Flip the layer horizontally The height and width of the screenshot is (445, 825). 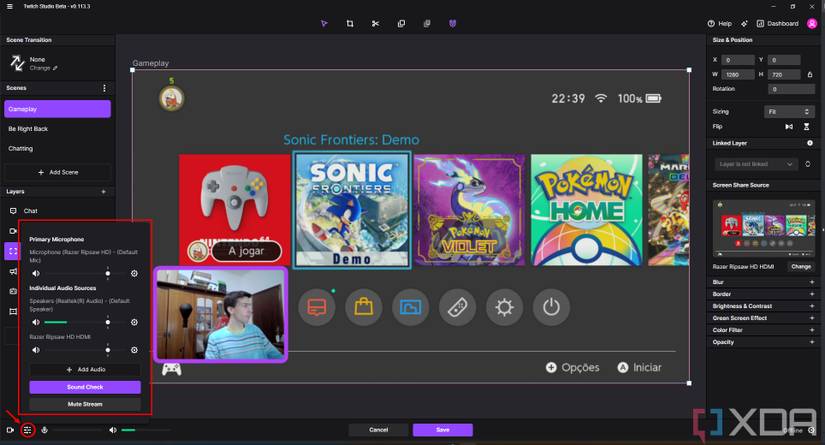pyautogui.click(x=789, y=127)
